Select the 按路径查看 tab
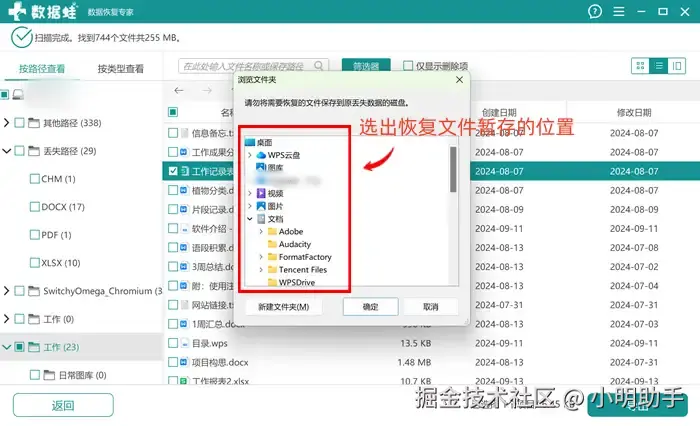 [x=42, y=69]
